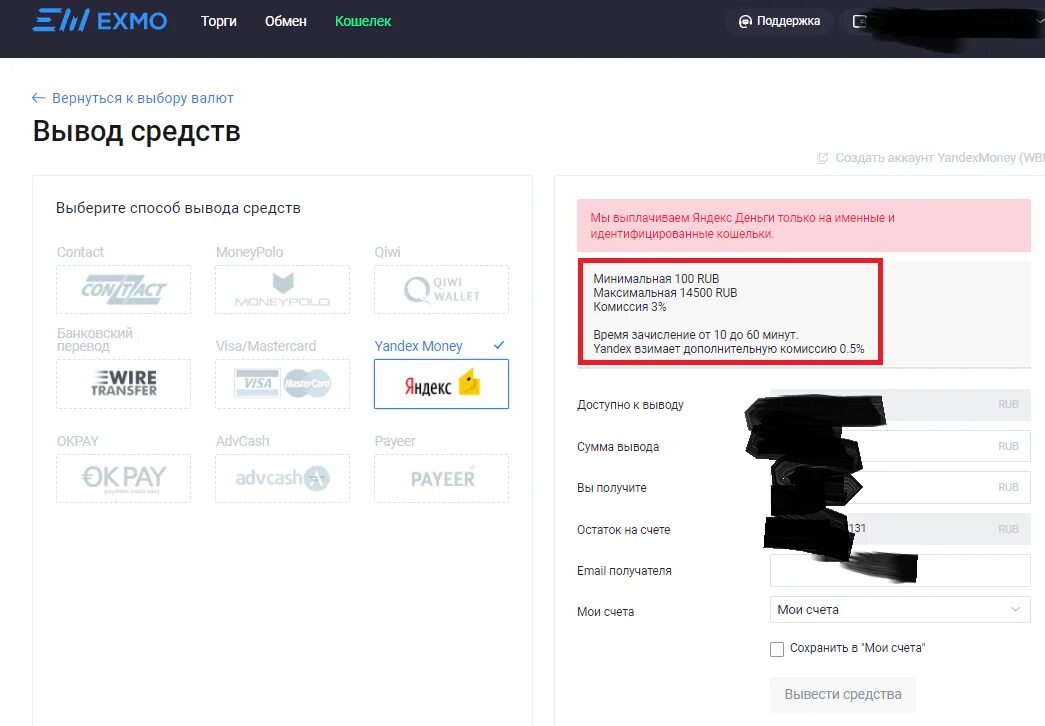Click the text "Комиссия 3%"

[630, 307]
